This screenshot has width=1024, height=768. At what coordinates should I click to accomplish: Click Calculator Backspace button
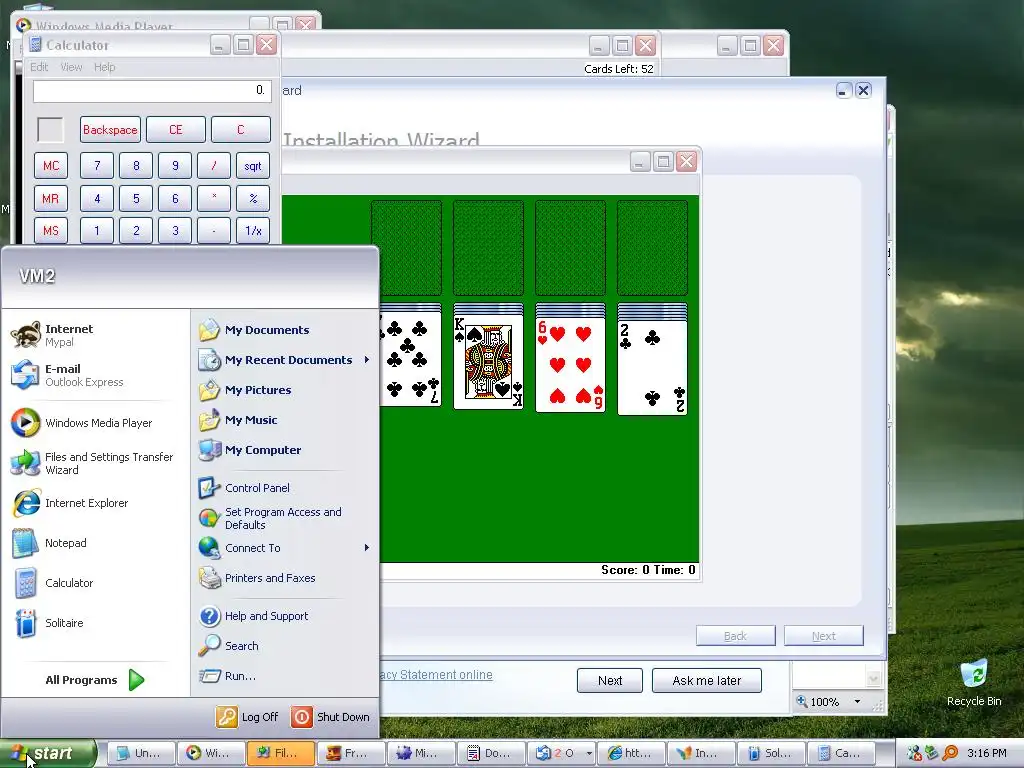point(110,129)
